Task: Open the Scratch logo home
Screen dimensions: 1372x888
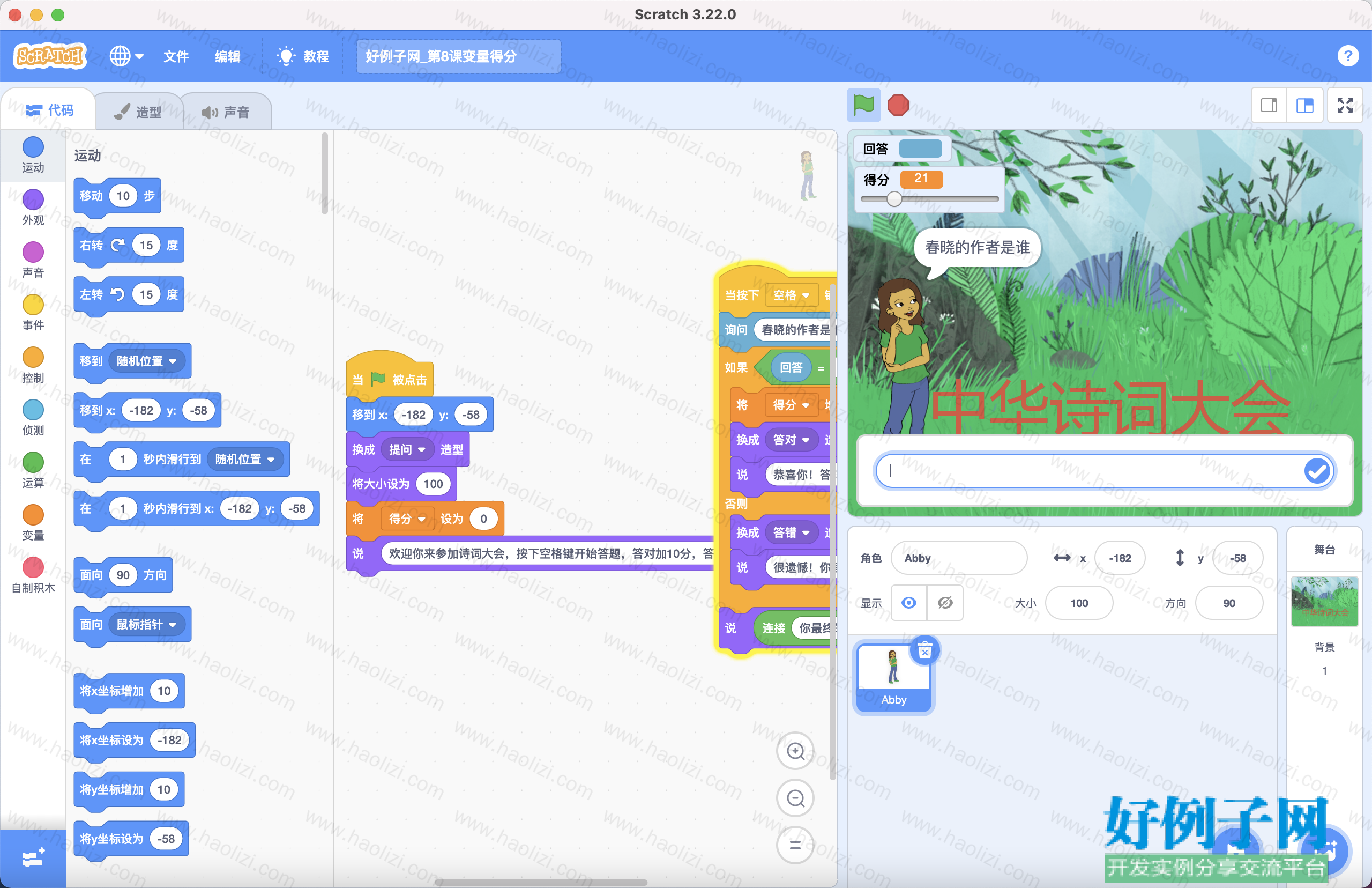Action: pyautogui.click(x=49, y=56)
